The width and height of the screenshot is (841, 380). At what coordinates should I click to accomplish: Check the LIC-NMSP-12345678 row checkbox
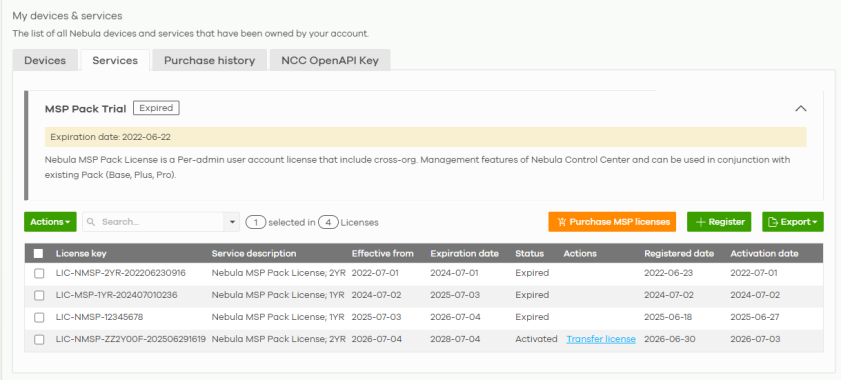(39, 317)
